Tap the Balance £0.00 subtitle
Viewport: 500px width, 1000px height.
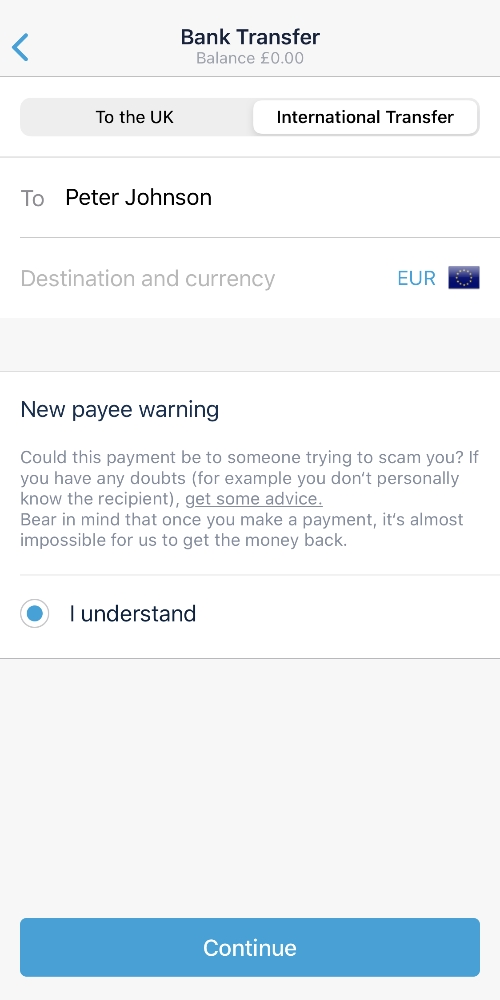coord(250,59)
